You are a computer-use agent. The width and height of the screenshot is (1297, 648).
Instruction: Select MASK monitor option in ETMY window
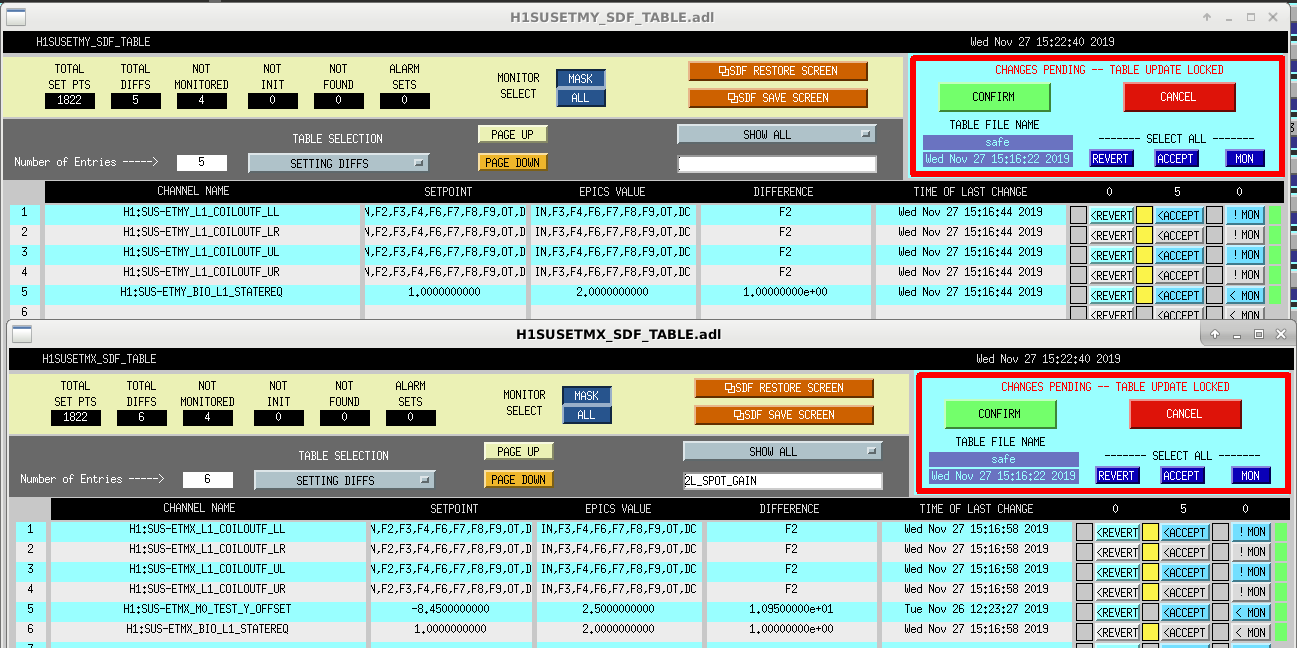tap(580, 79)
